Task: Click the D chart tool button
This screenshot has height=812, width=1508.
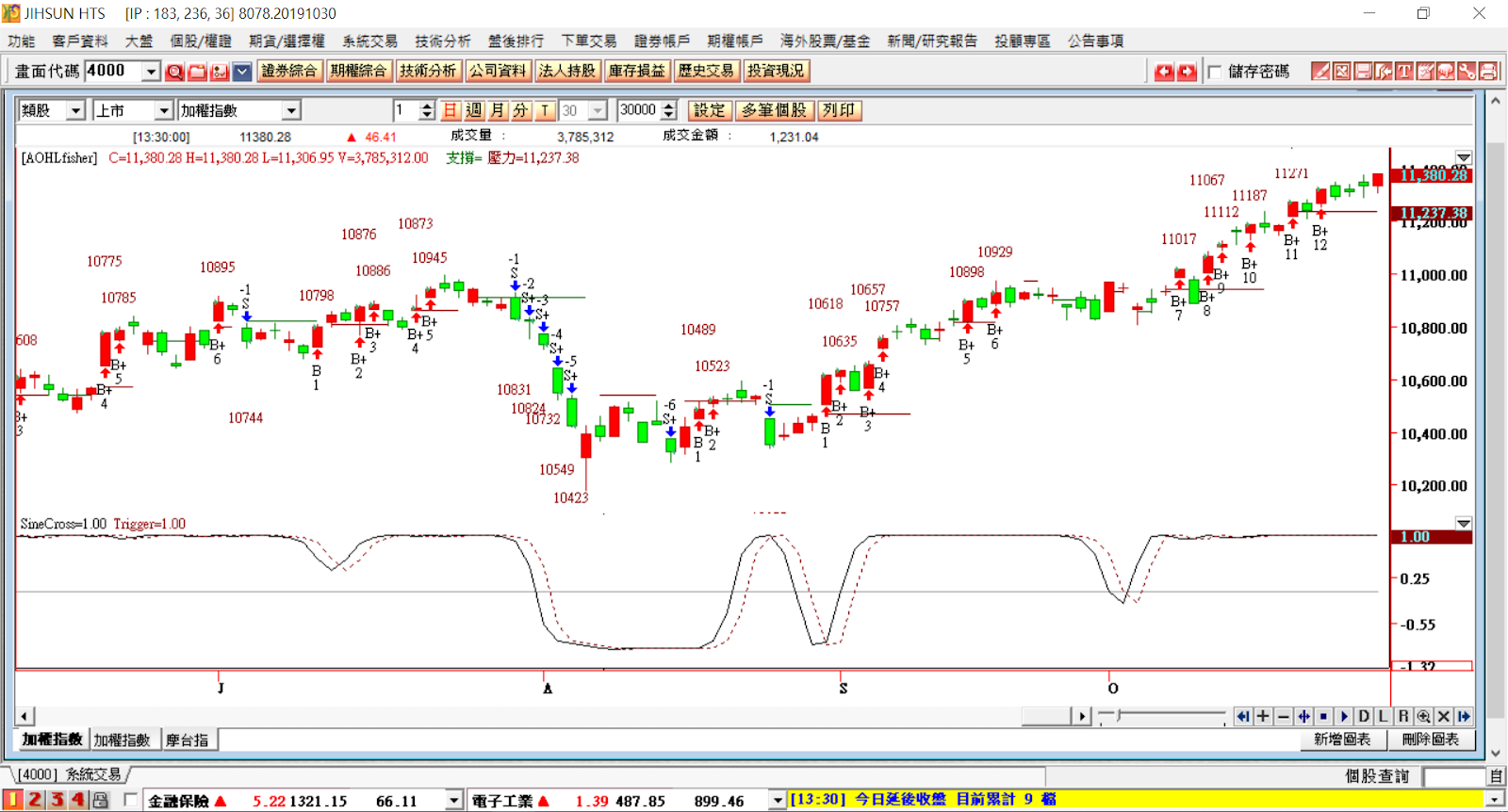Action: tap(1364, 717)
